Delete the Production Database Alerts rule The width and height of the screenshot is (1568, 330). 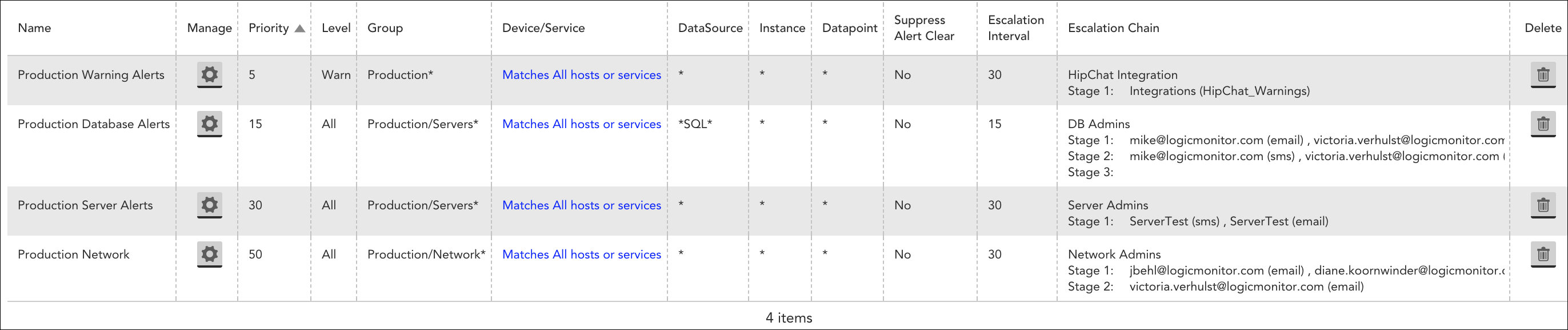pos(1542,124)
